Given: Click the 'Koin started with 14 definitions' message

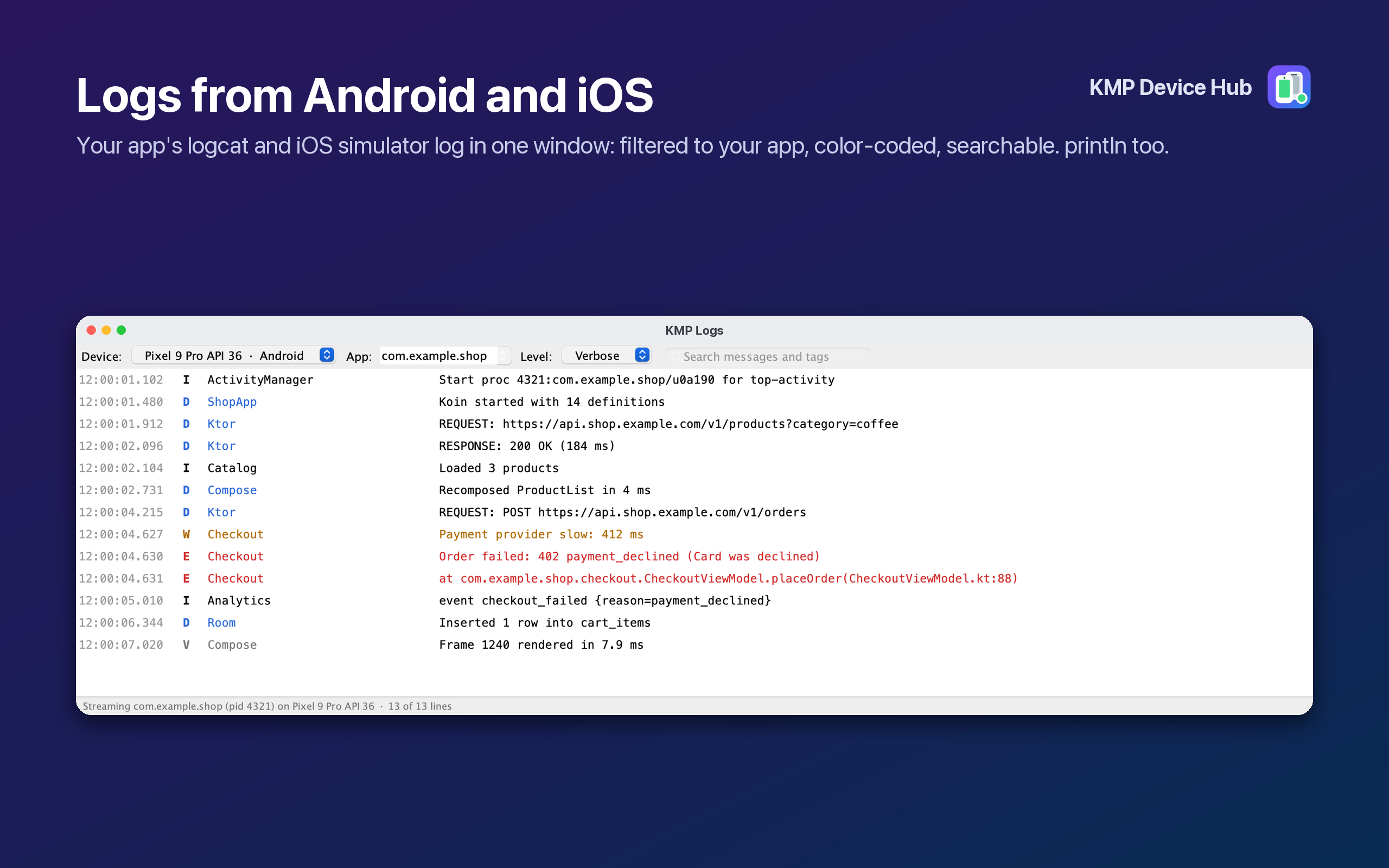Looking at the screenshot, I should (x=552, y=402).
